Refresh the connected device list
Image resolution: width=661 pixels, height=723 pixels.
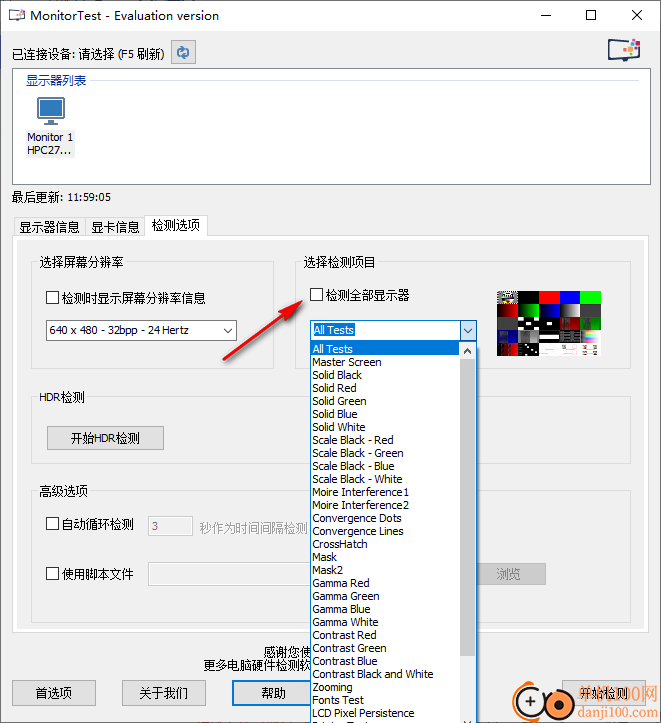pyautogui.click(x=183, y=52)
